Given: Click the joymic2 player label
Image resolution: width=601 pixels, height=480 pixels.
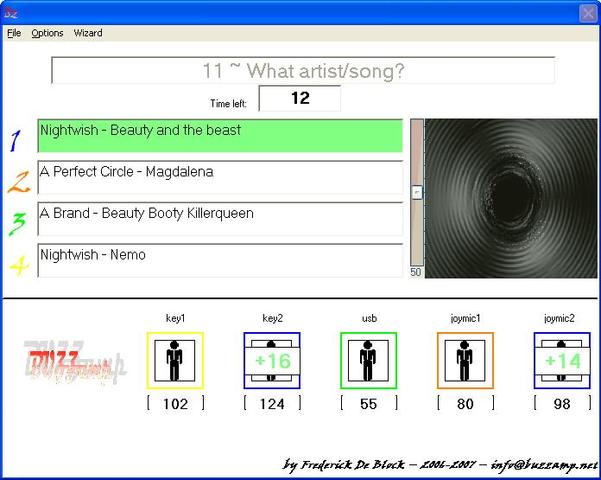Looking at the screenshot, I should [560, 318].
